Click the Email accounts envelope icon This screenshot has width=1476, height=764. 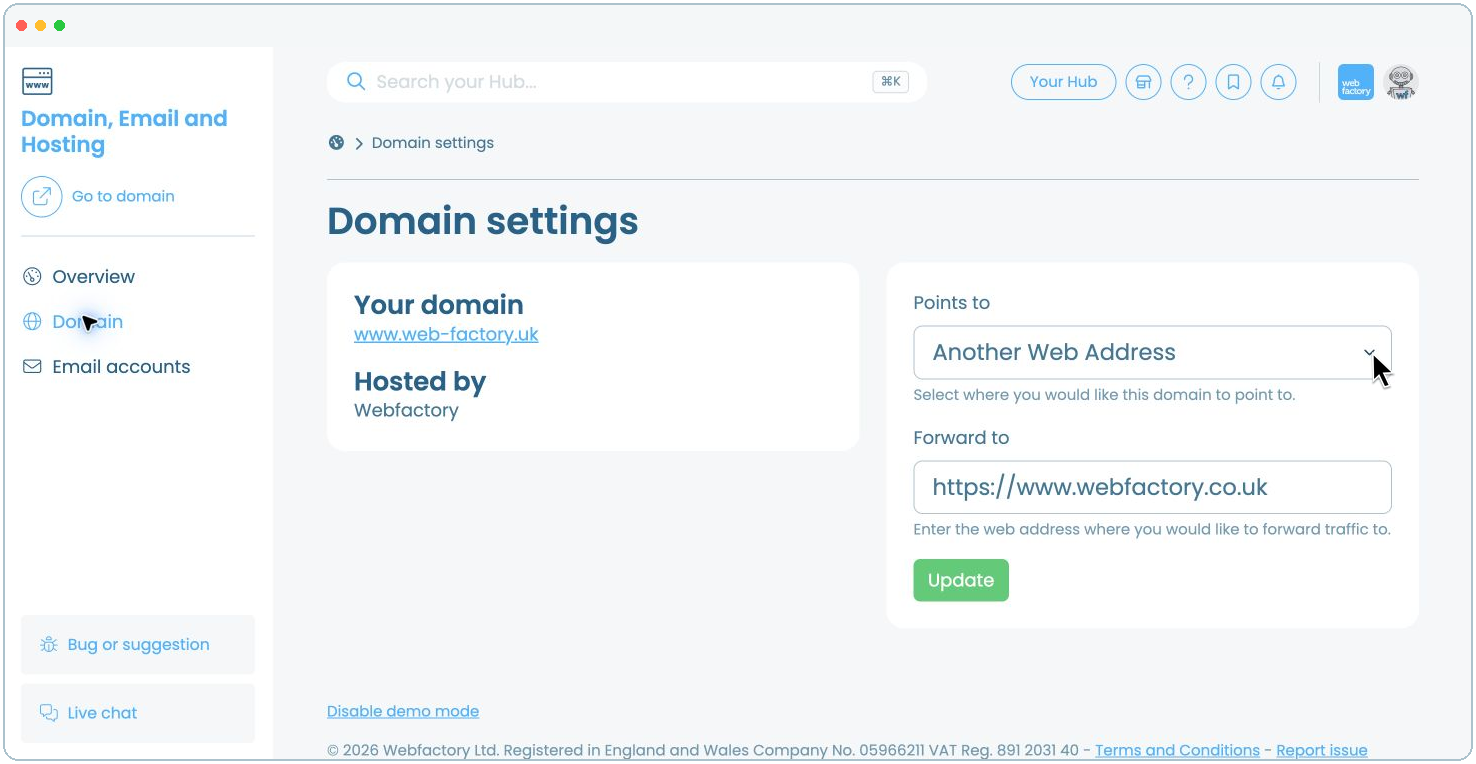pos(32,367)
